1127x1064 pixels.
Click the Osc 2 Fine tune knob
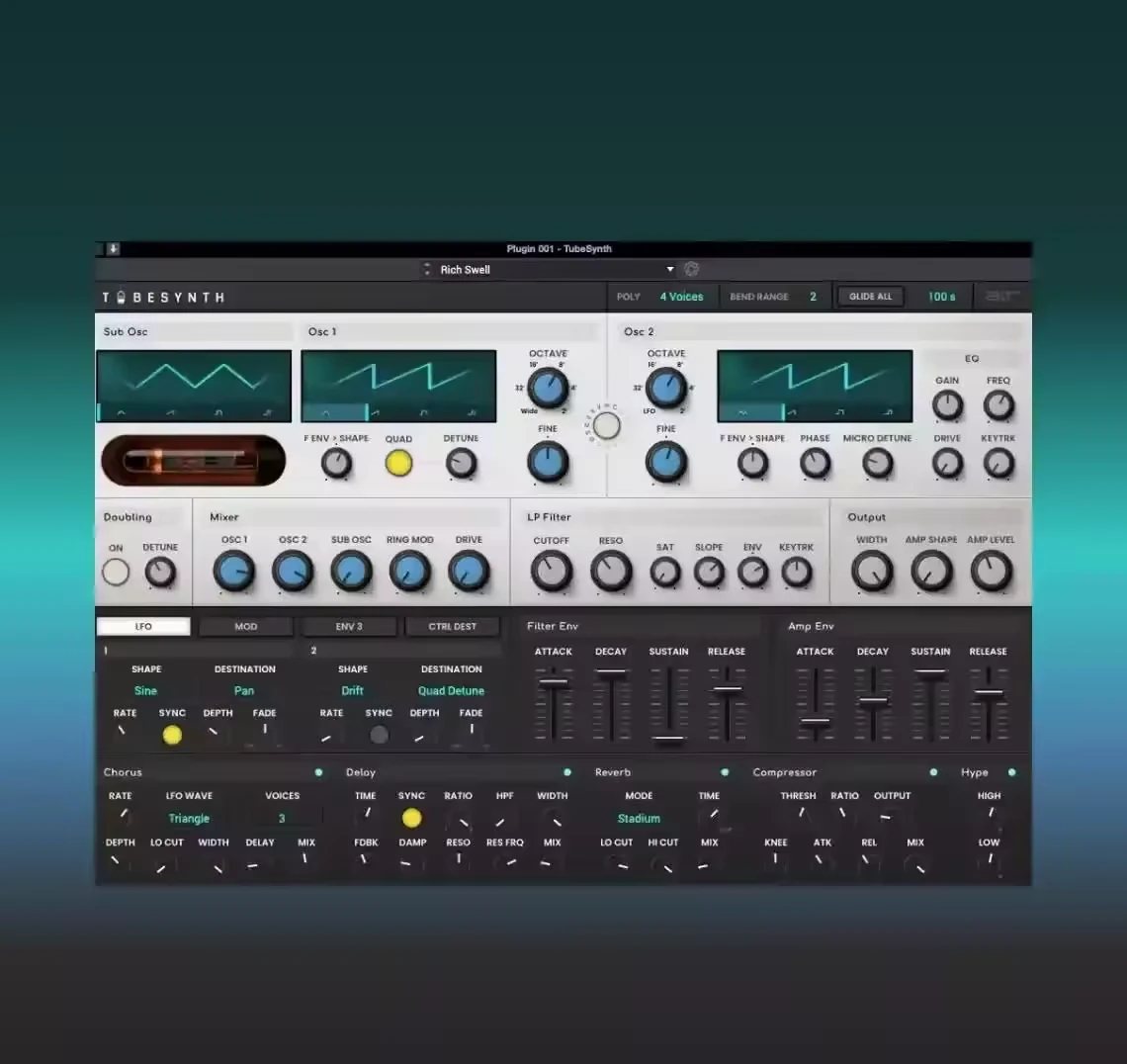click(x=665, y=462)
